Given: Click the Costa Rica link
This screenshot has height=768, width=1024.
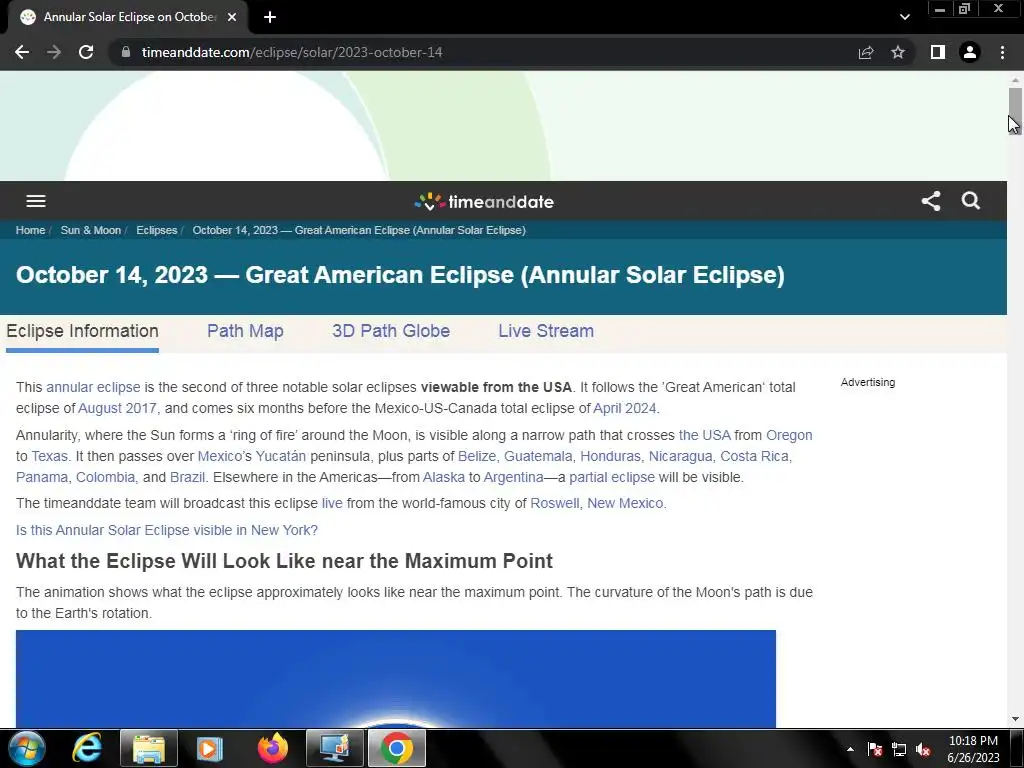Looking at the screenshot, I should 754,456.
